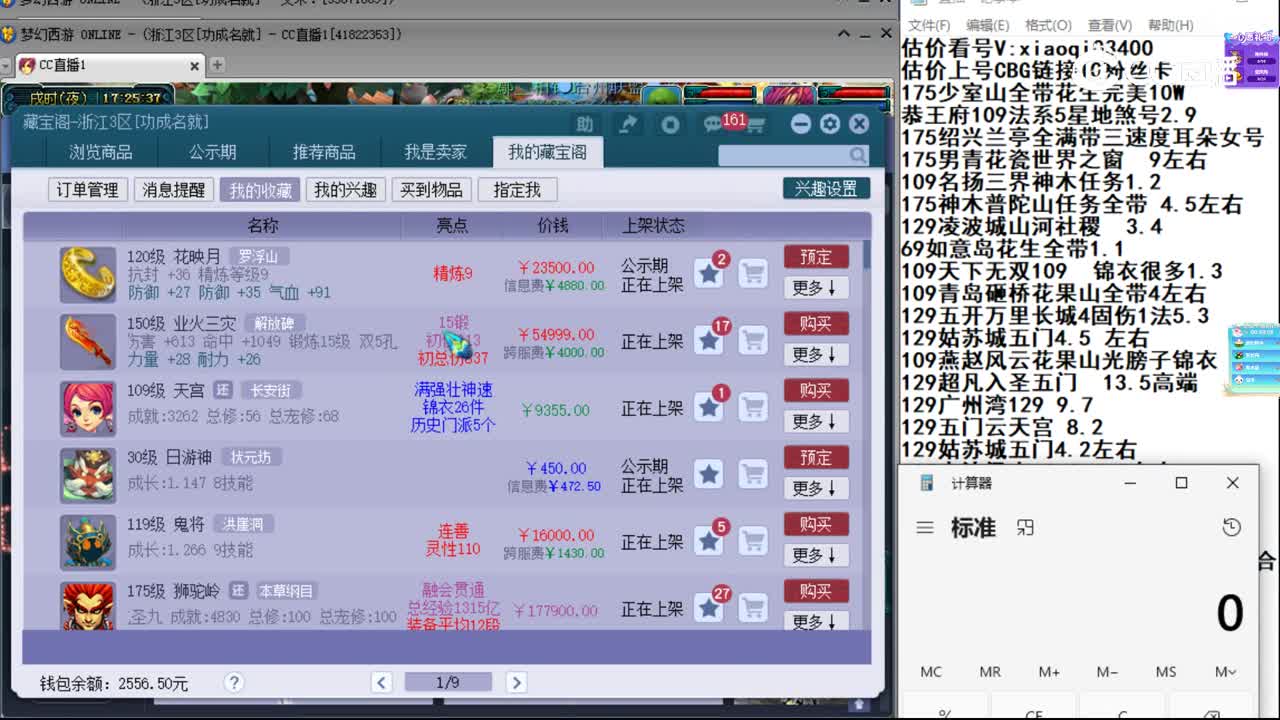
Task: Add 狮驼岭 character to the cart
Action: point(753,608)
